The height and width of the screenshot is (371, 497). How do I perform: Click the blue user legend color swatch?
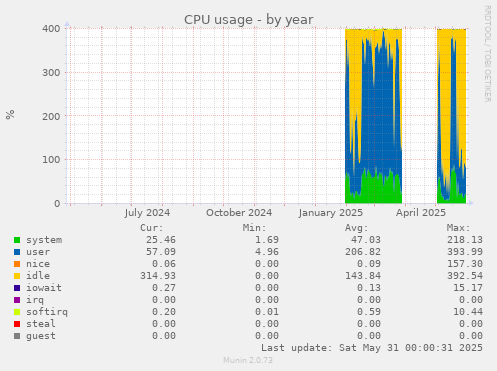pos(17,252)
